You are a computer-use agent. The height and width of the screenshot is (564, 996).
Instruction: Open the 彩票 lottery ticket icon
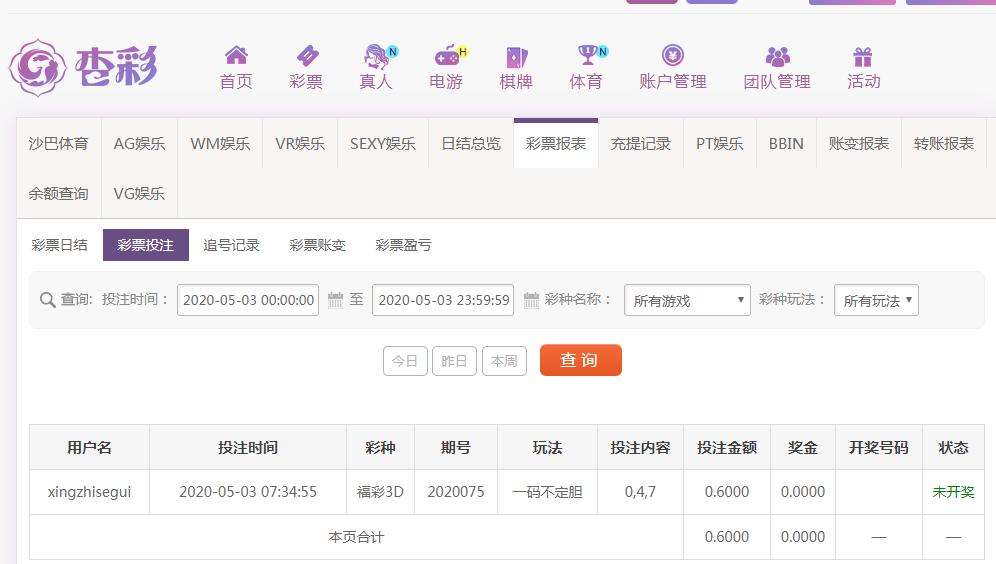(x=306, y=56)
